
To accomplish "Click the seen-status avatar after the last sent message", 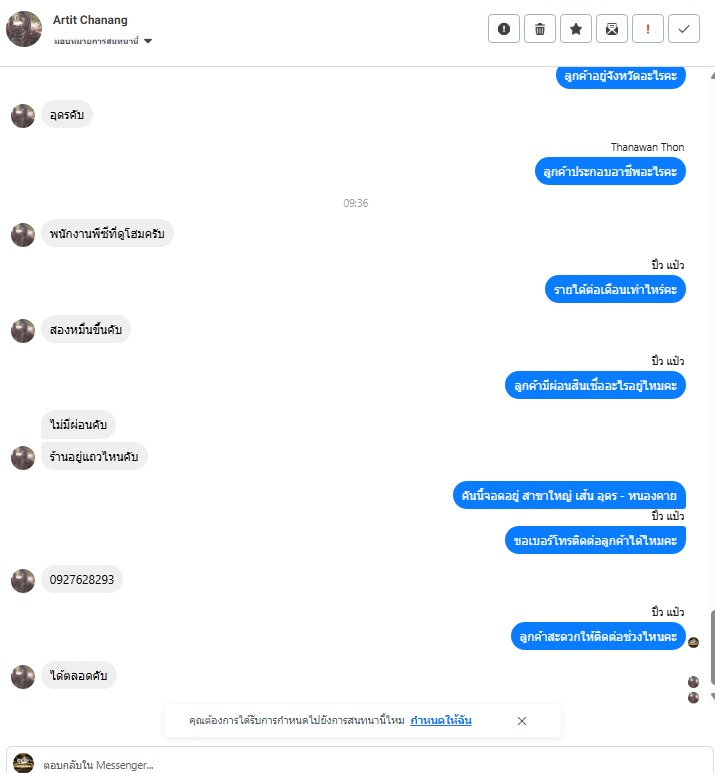I will [693, 642].
